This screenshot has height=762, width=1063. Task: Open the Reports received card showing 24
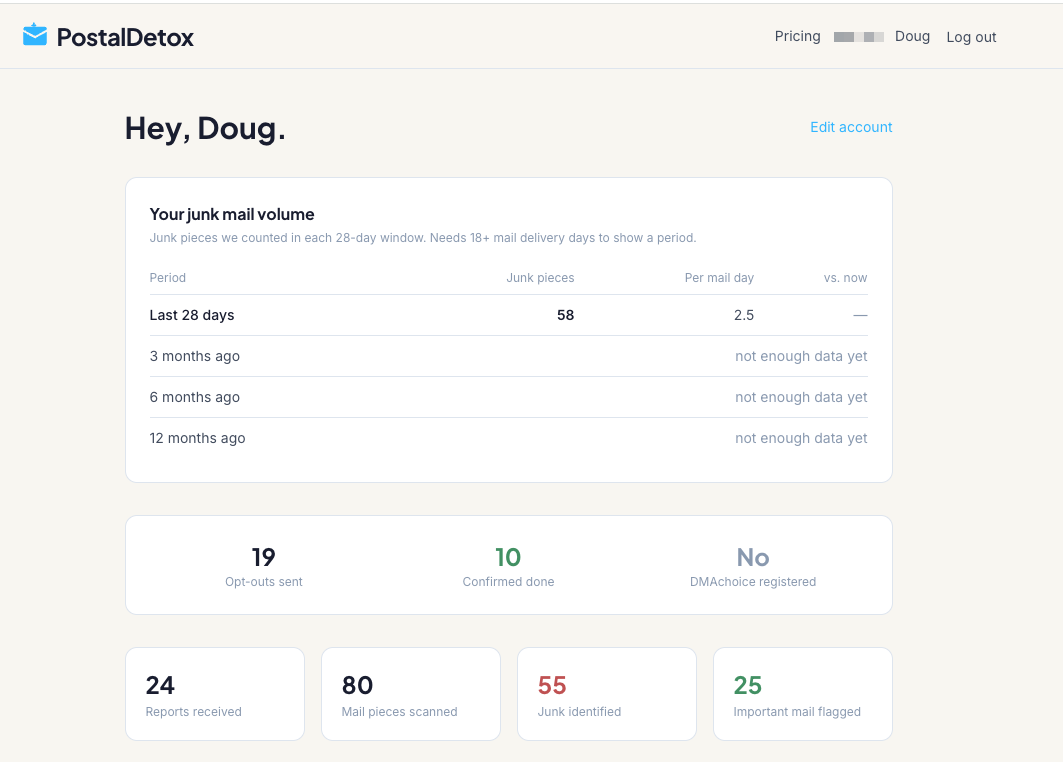(214, 694)
